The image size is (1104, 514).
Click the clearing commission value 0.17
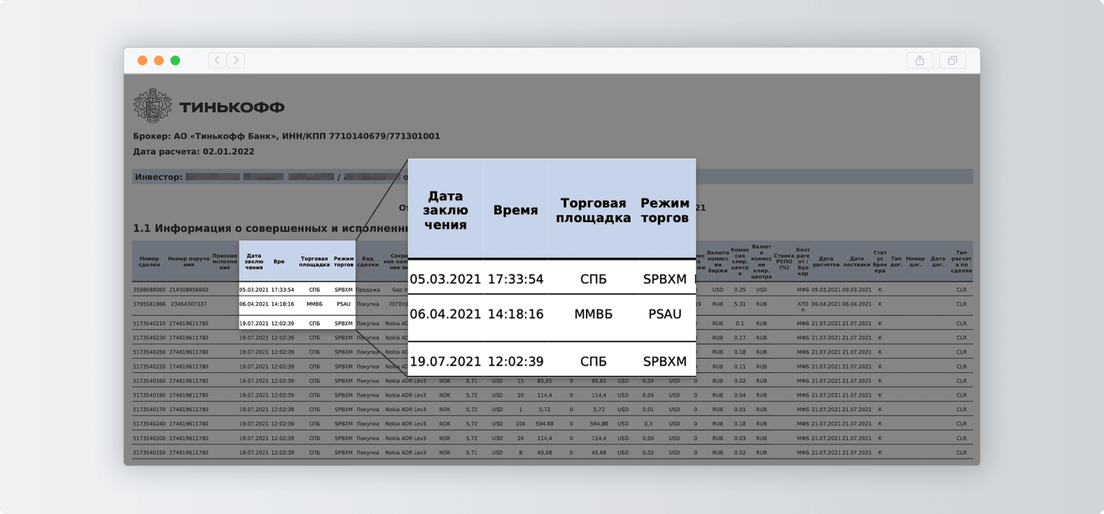(739, 337)
